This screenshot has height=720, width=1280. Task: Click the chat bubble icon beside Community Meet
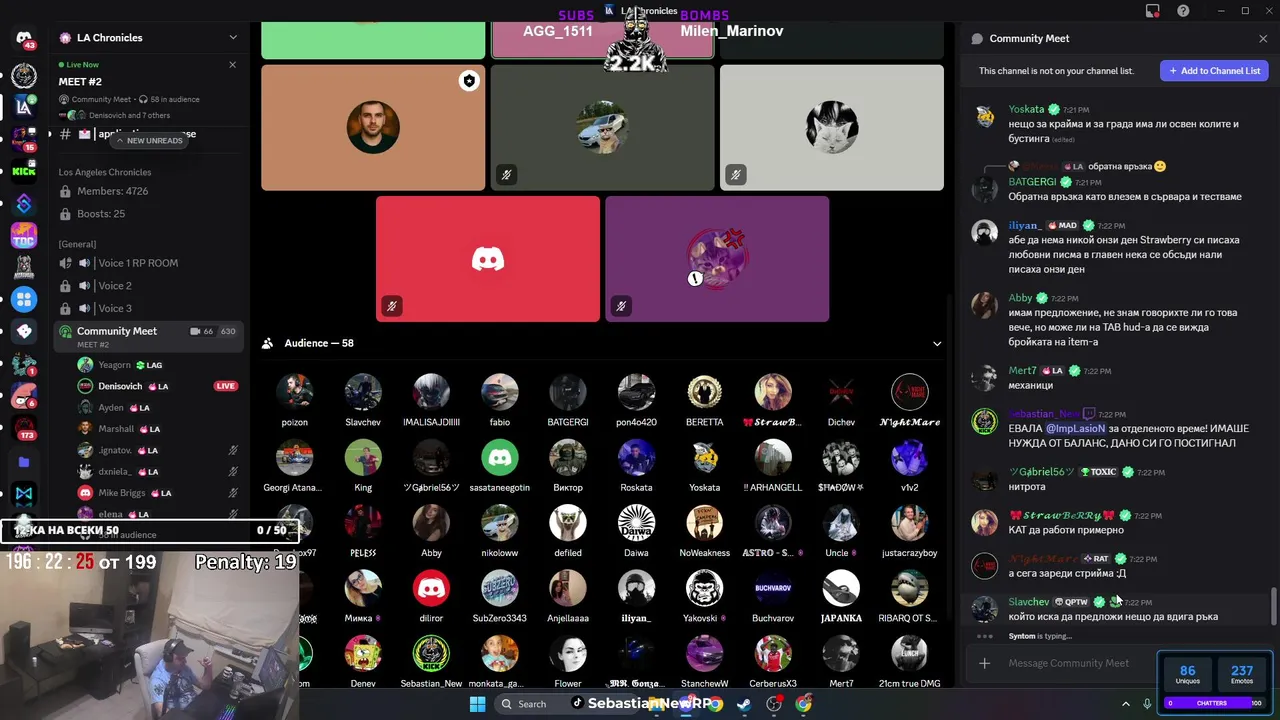977,38
